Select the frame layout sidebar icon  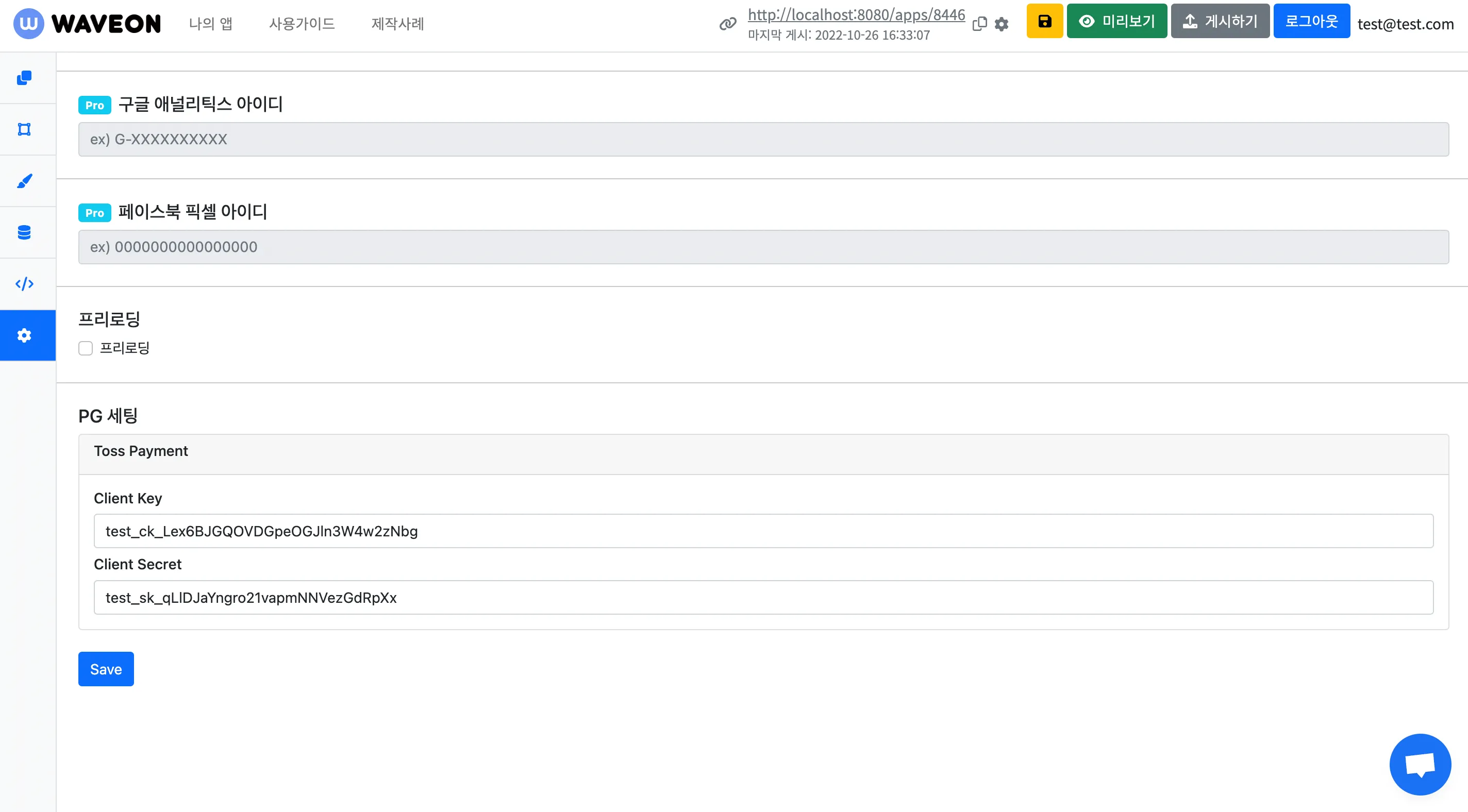pyautogui.click(x=24, y=129)
